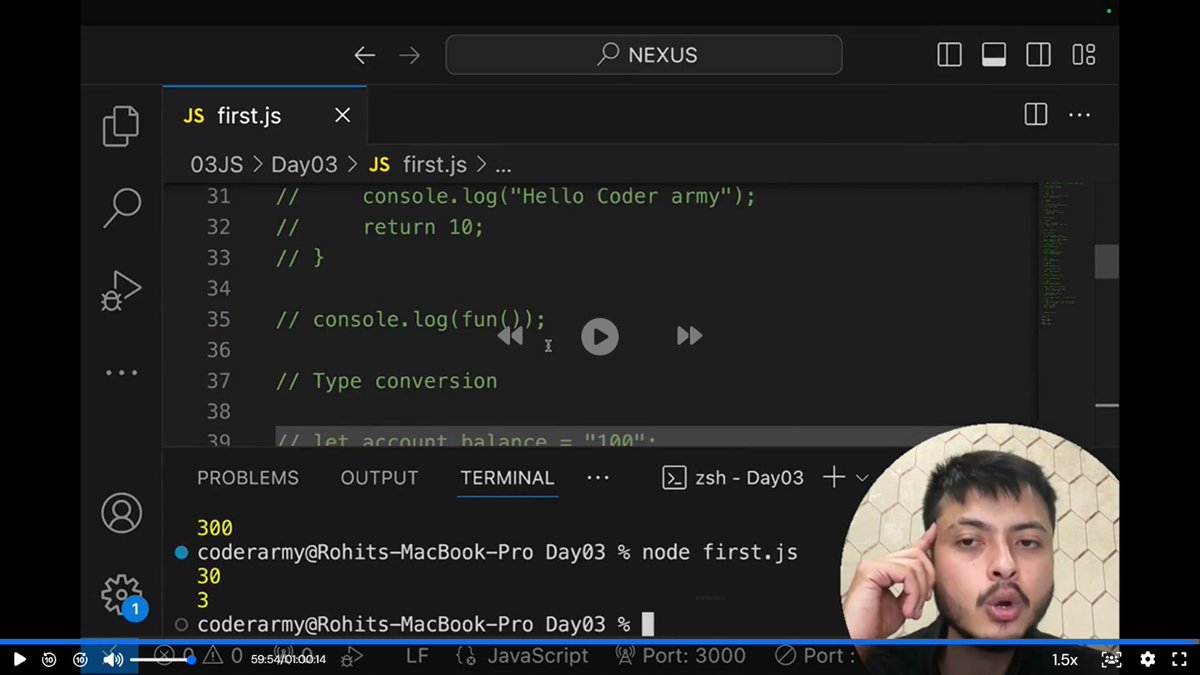Select the first.js editor tab
This screenshot has height=675, width=1200.
click(x=264, y=115)
